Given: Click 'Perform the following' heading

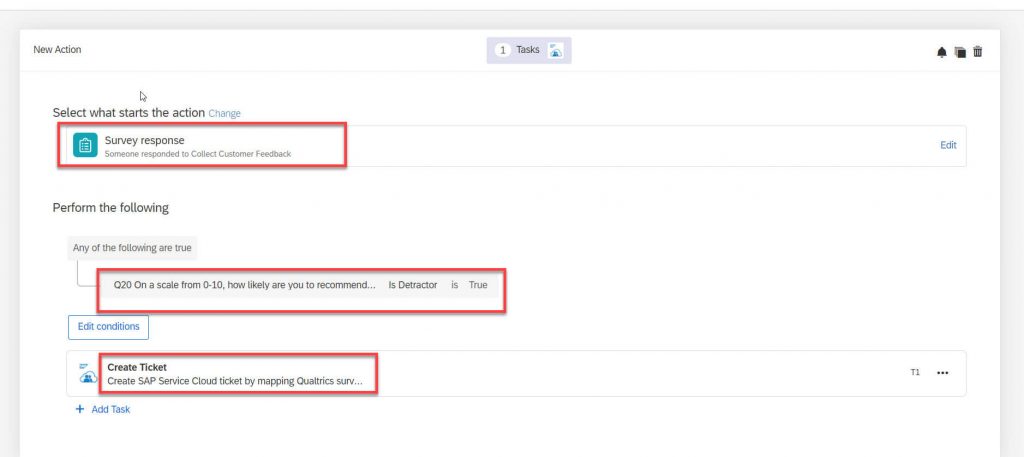Looking at the screenshot, I should point(110,208).
